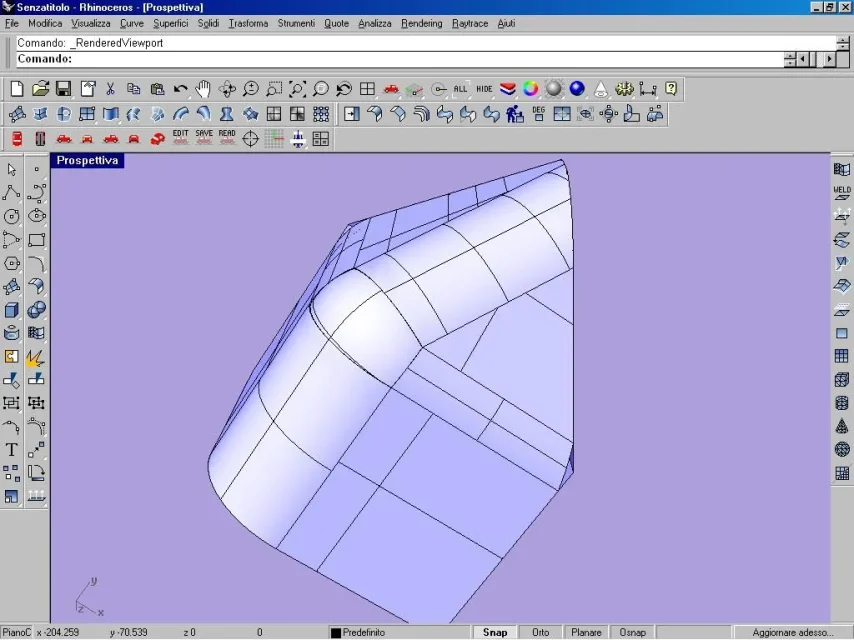Viewport: 854px width, 640px height.
Task: Open the File menu
Action: (11, 23)
